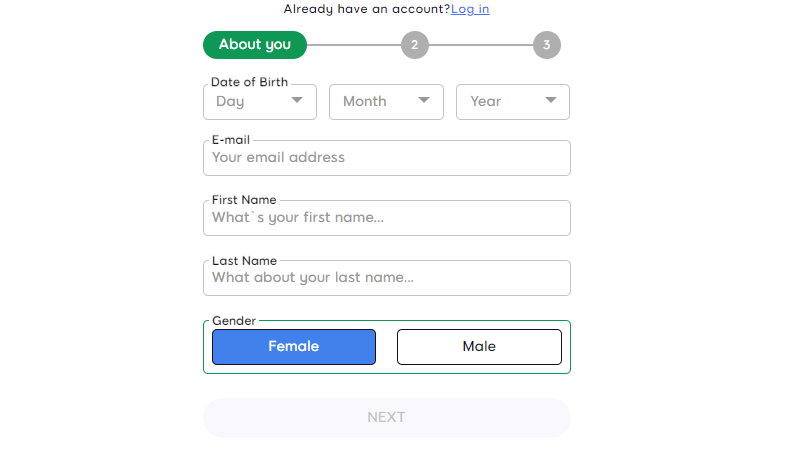Click into the last name field
This screenshot has width=785, height=469.
(386, 278)
